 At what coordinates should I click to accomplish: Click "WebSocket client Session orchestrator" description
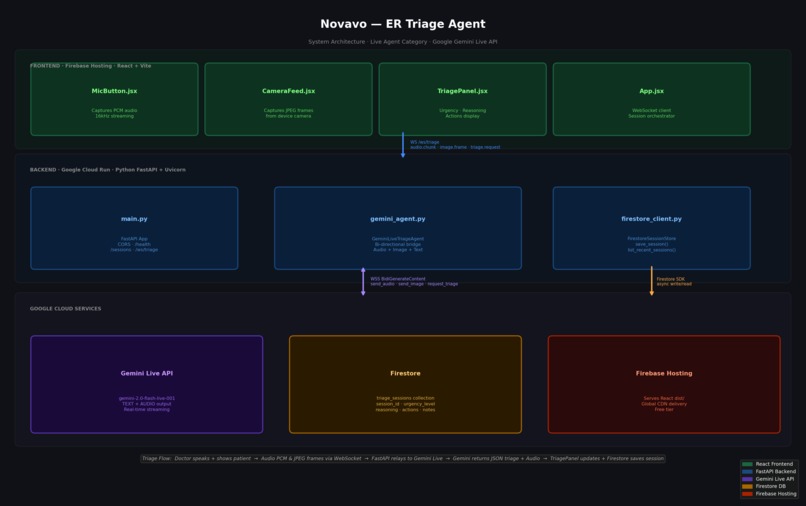[651, 113]
